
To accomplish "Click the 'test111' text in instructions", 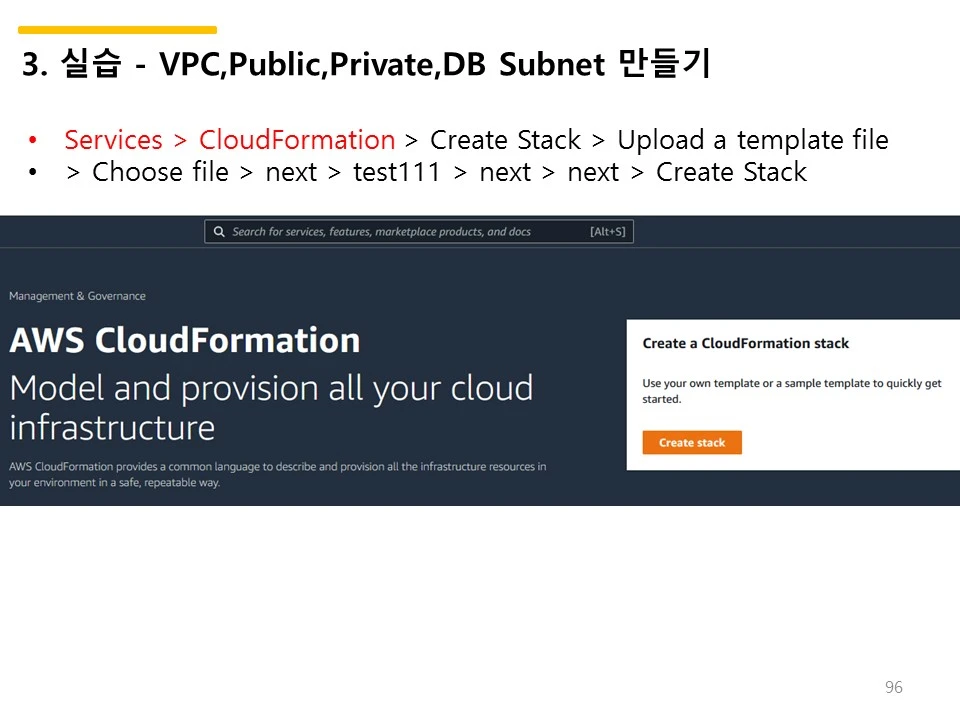I will [x=396, y=172].
